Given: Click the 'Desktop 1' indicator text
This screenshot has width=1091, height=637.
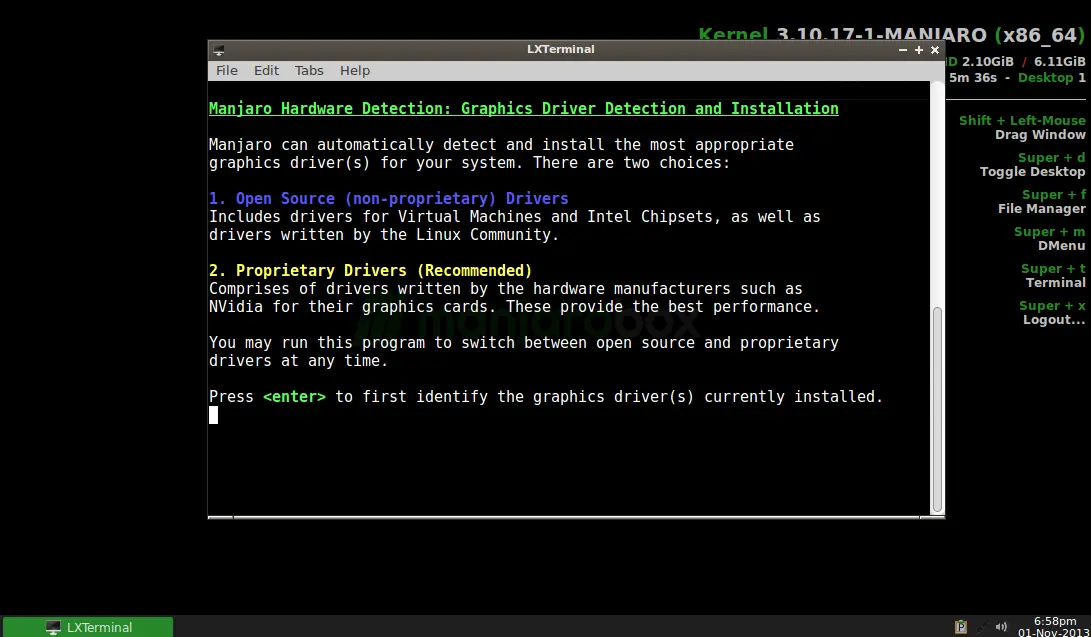Looking at the screenshot, I should click(1051, 78).
